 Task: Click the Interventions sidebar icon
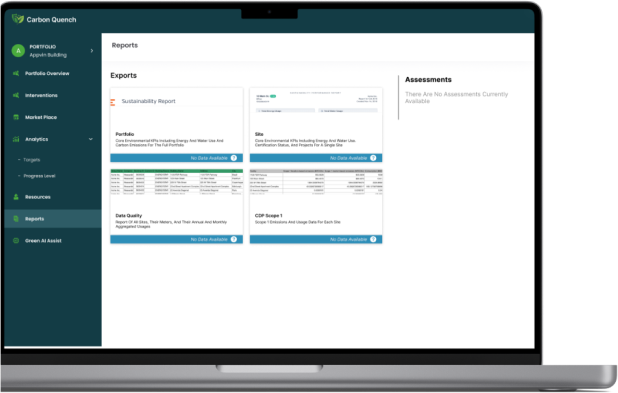coord(16,95)
